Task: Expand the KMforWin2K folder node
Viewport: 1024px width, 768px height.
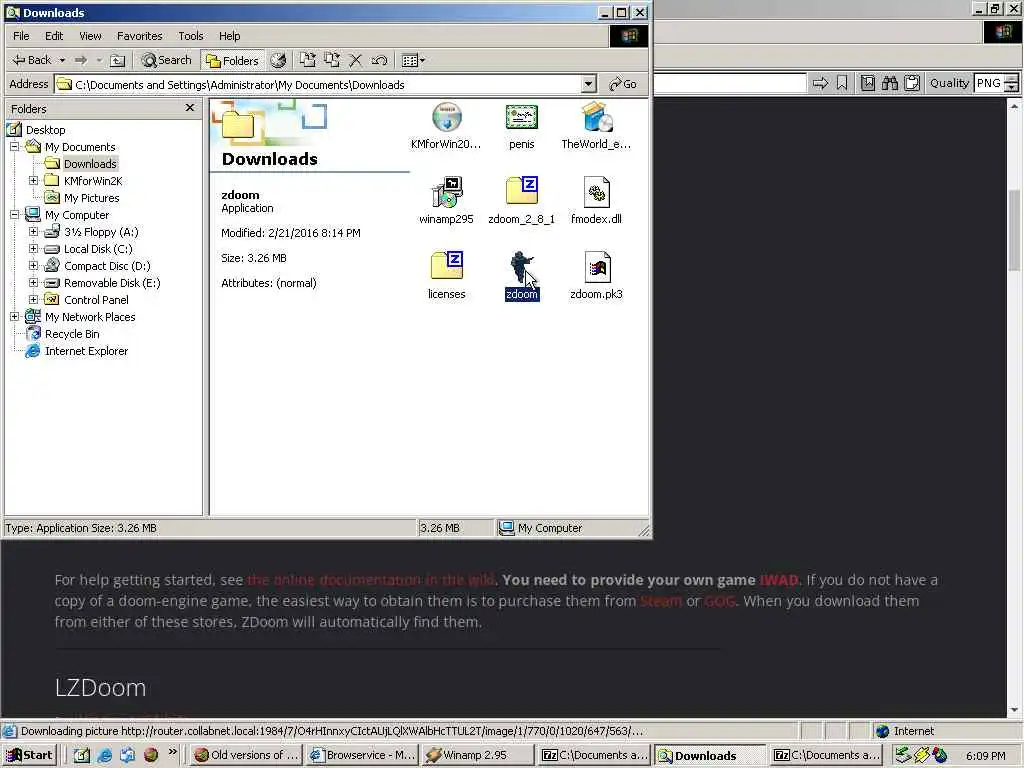Action: [33, 181]
